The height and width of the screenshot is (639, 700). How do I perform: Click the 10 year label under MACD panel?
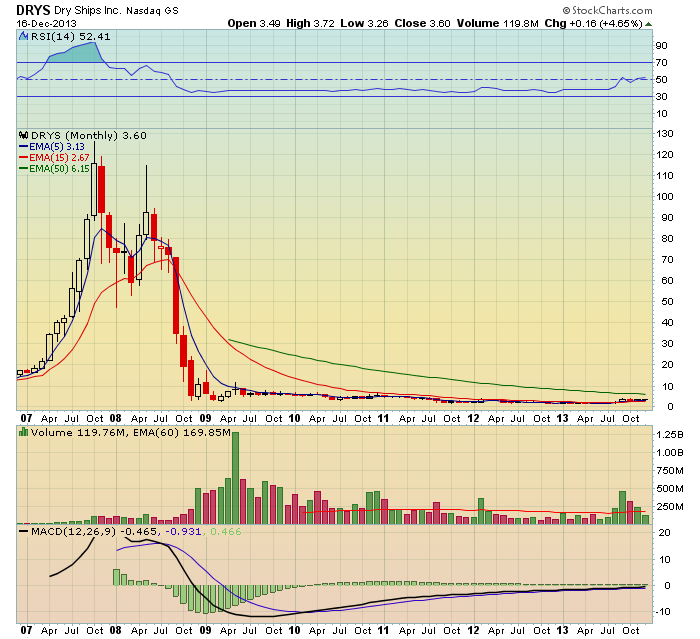pyautogui.click(x=294, y=630)
